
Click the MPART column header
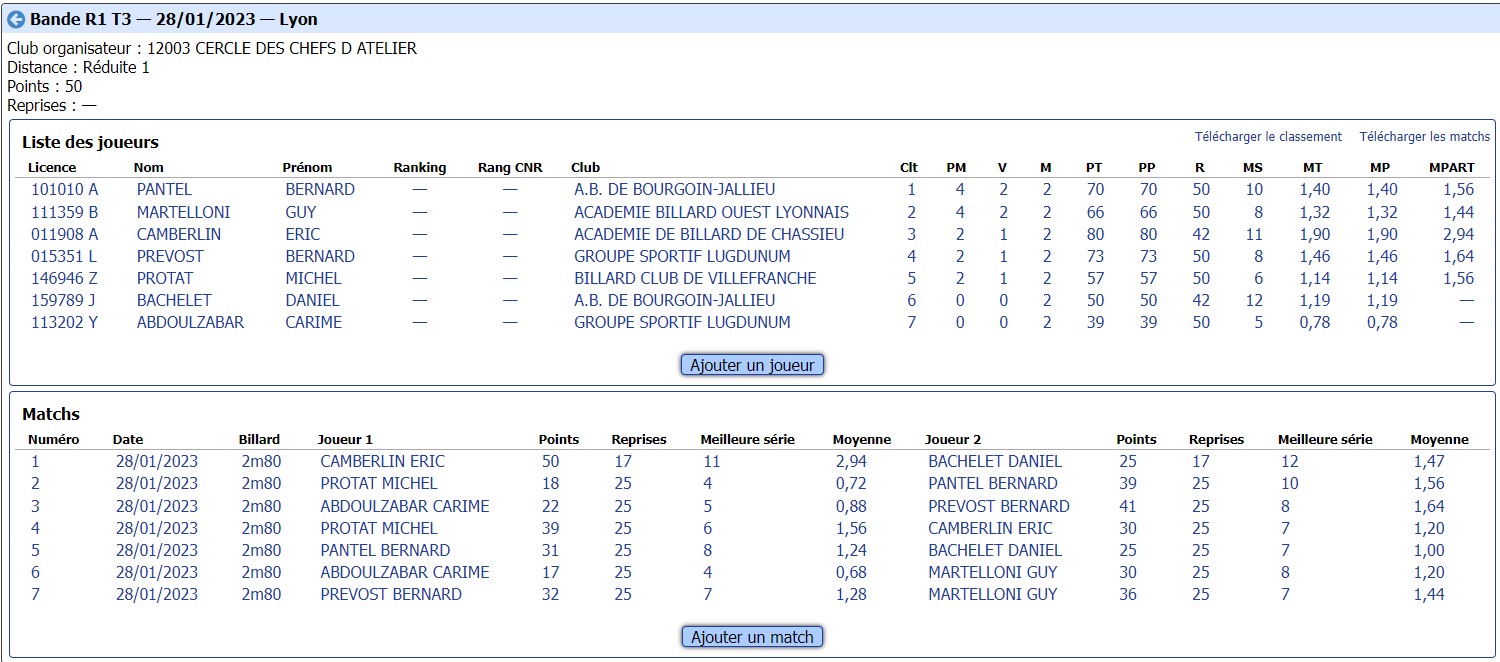point(1452,168)
